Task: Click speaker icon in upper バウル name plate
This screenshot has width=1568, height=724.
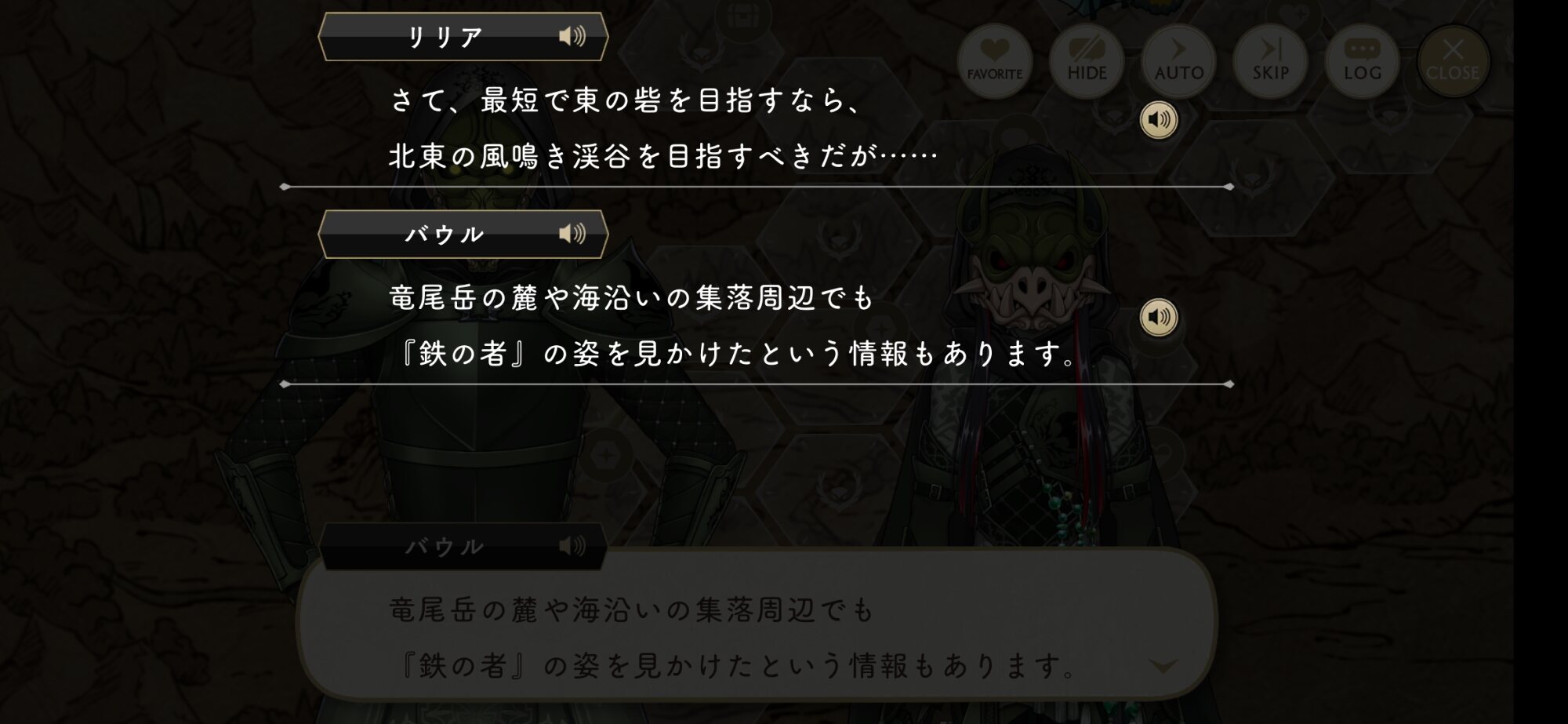Action: (572, 233)
